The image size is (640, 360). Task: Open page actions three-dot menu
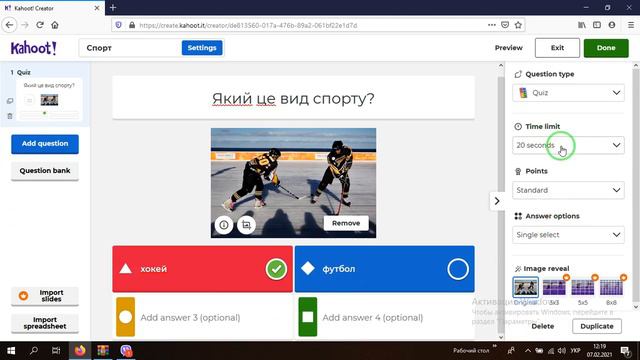(x=492, y=25)
